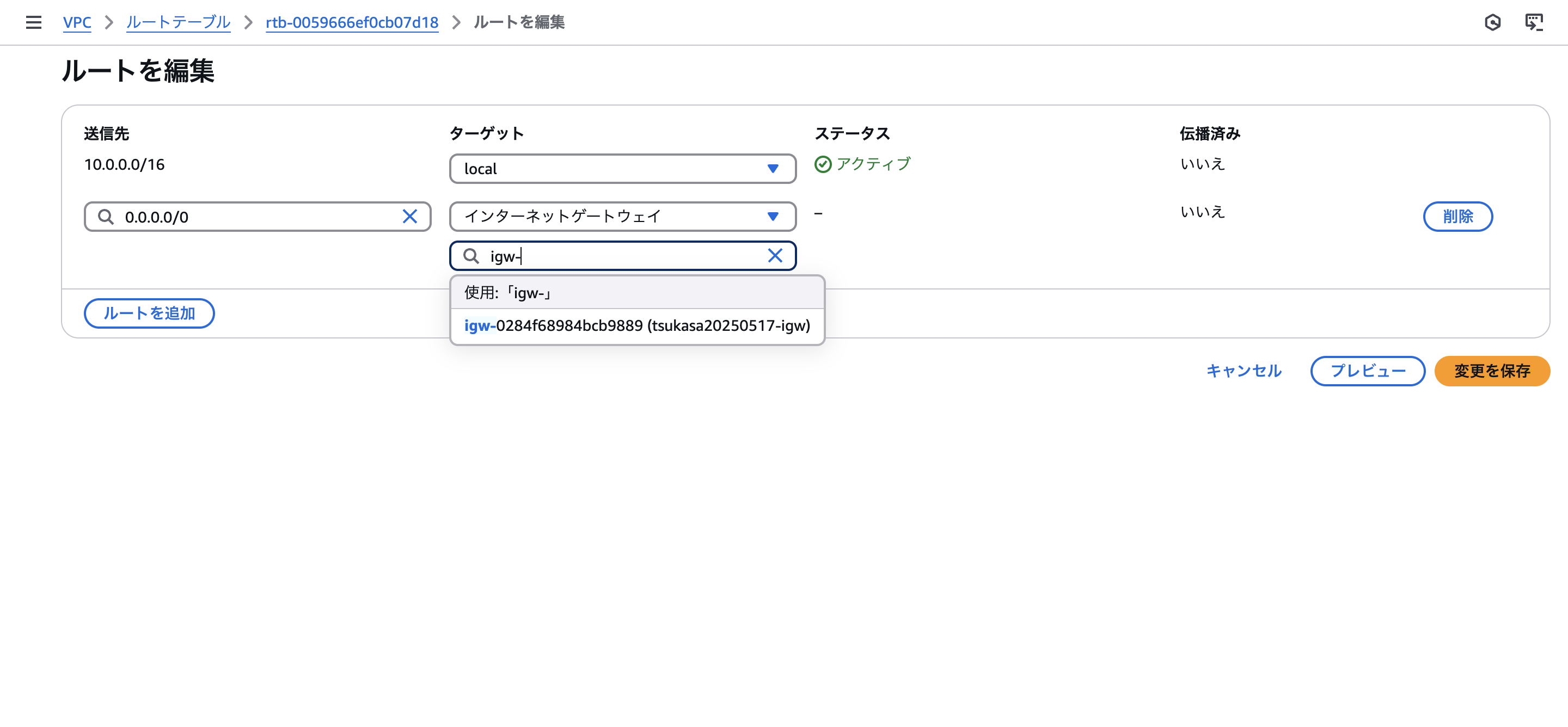This screenshot has width=1568, height=727.
Task: Clear the 0.0.0.0/0 destination field
Action: click(409, 217)
